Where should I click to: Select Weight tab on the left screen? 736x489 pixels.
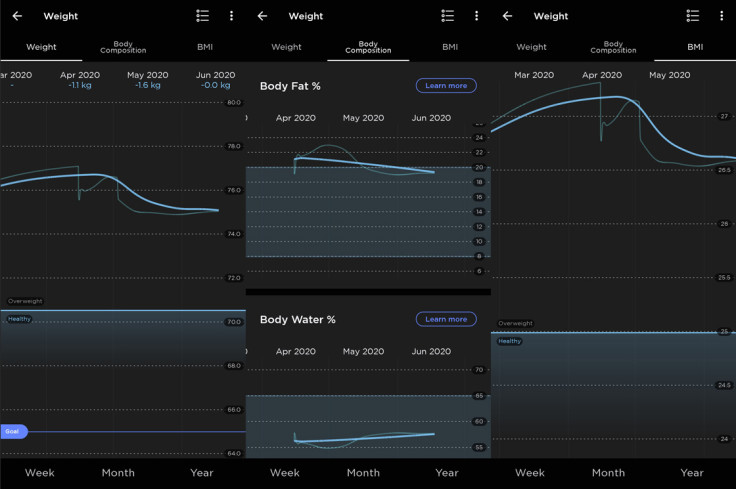point(41,47)
